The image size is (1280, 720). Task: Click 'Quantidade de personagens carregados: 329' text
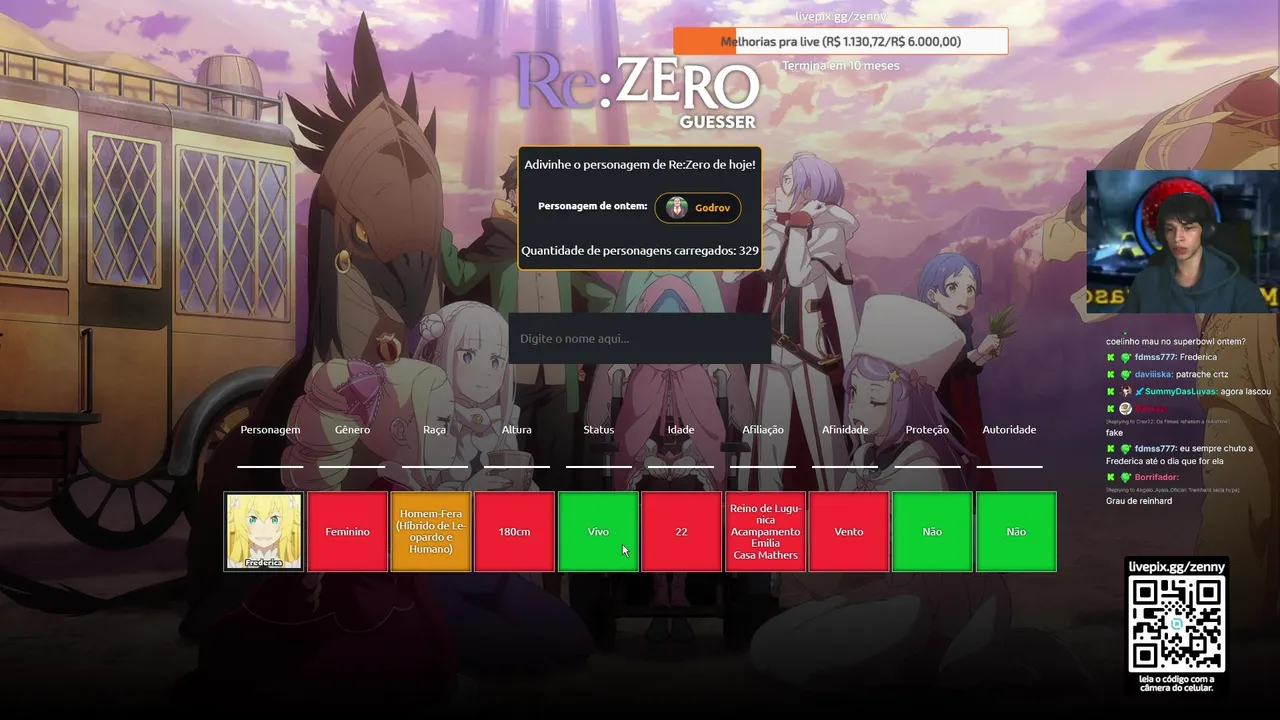tap(640, 251)
